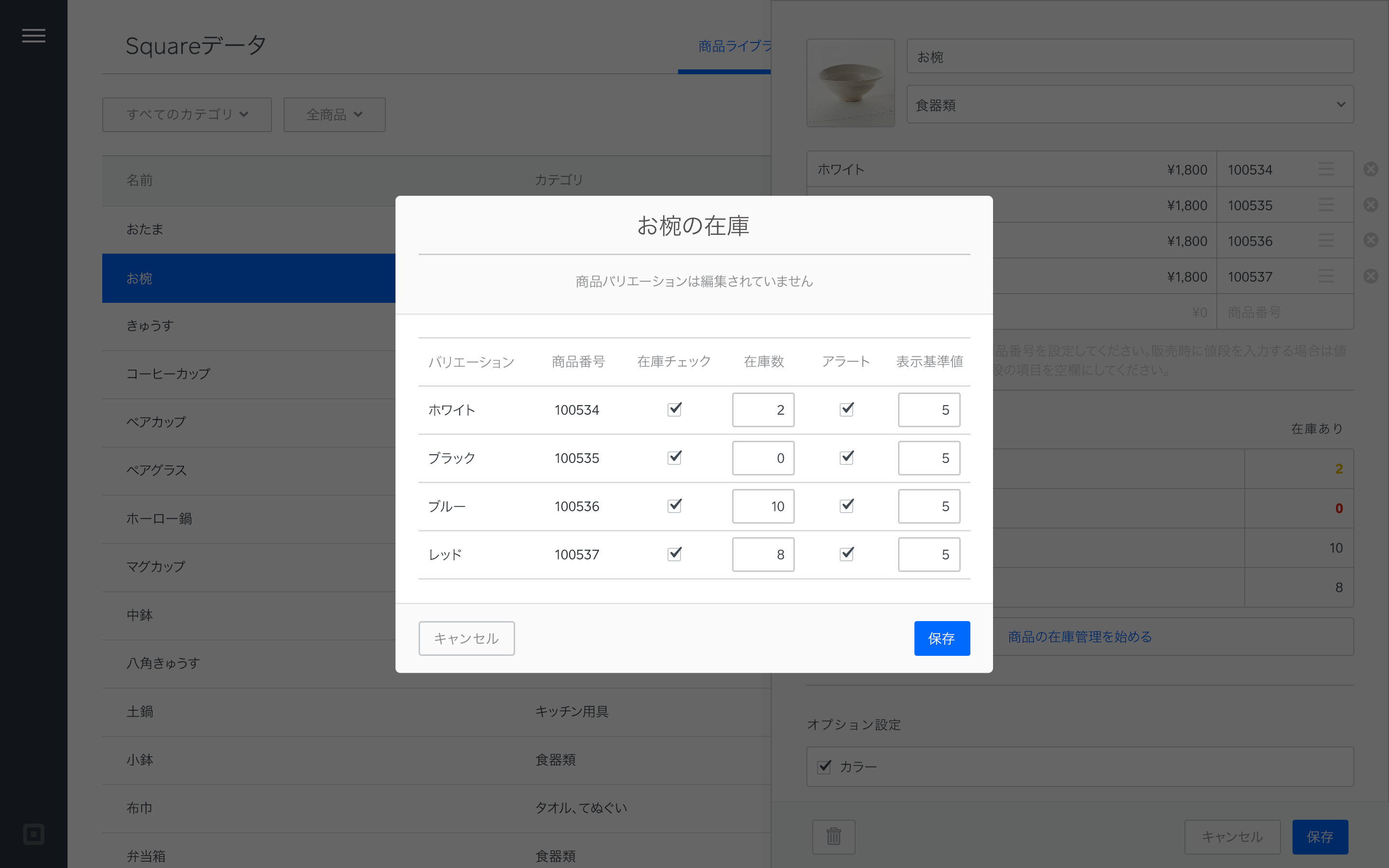
Task: Edit the 在庫数 field for ホワイト
Action: point(763,410)
